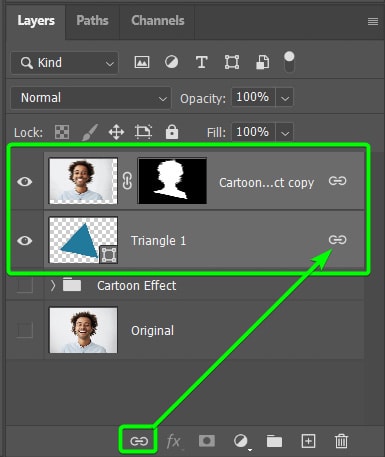Hide the Triangle 1 layer

(25, 240)
